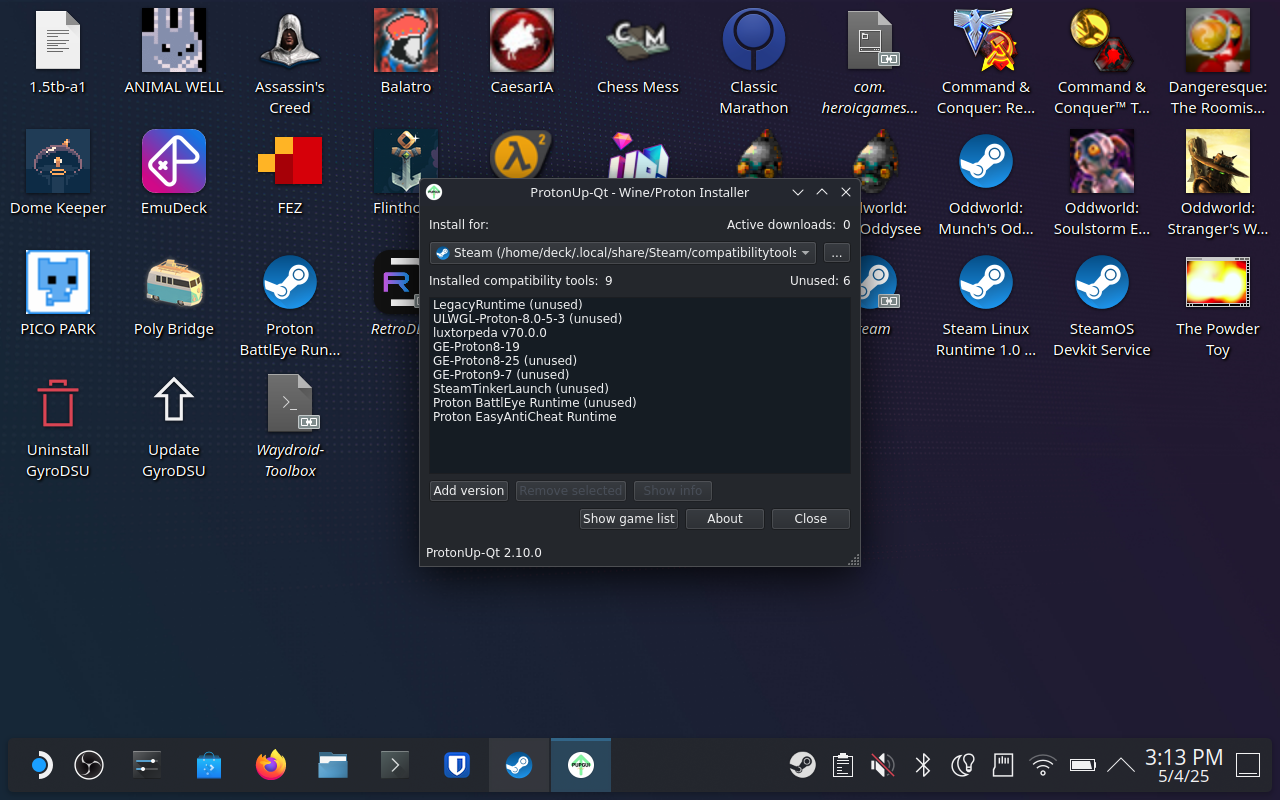Image resolution: width=1280 pixels, height=800 pixels.
Task: Select the Waydroid-Toolbox script icon
Action: click(x=290, y=403)
